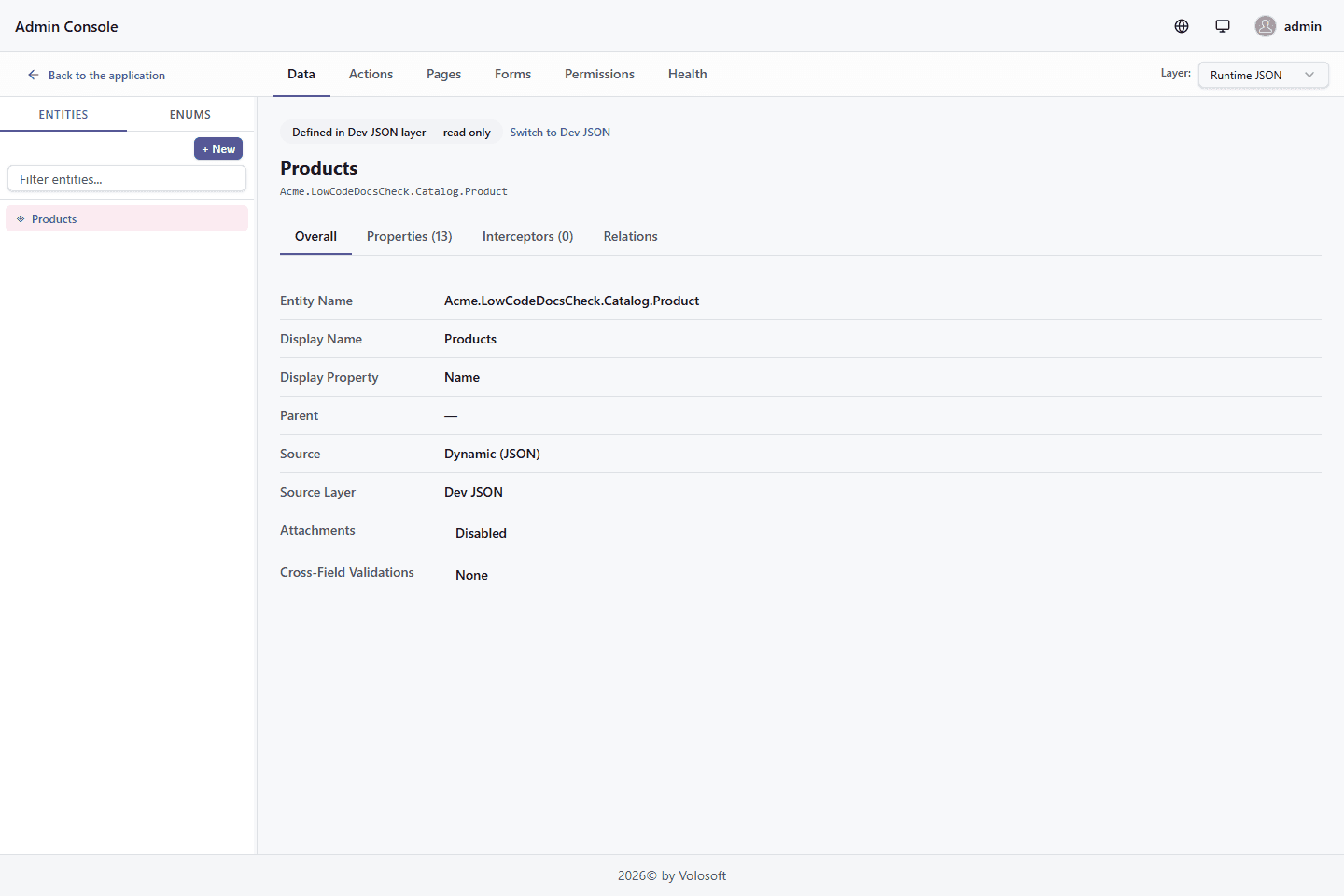Click the Source Layer field label

pos(317,492)
